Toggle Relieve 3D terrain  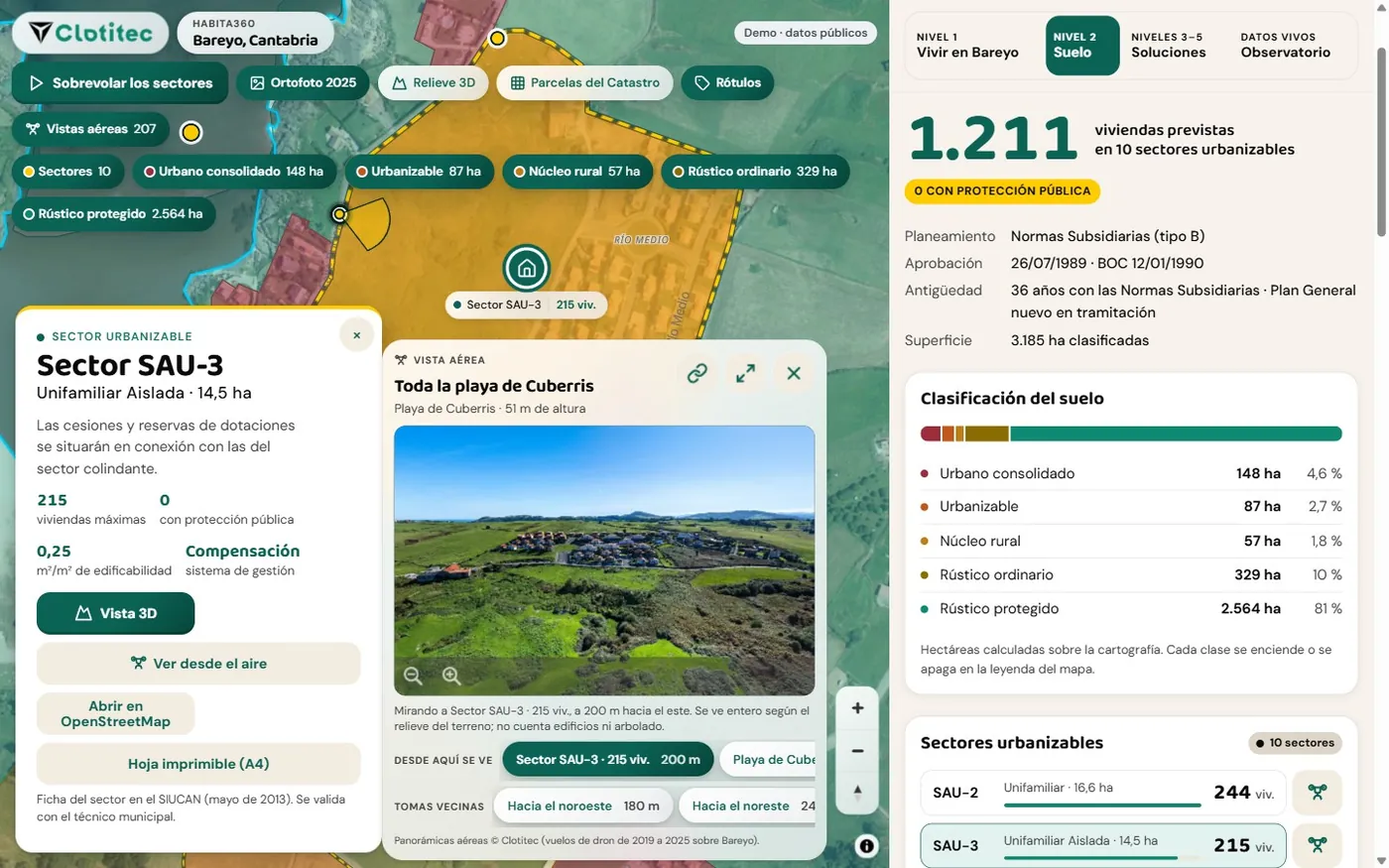click(434, 82)
